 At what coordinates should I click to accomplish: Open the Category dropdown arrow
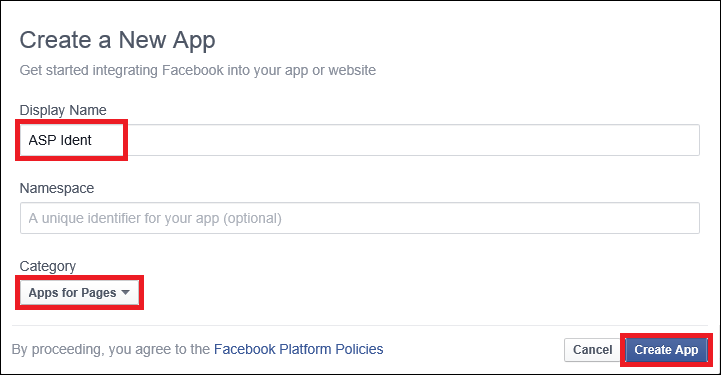(125, 293)
